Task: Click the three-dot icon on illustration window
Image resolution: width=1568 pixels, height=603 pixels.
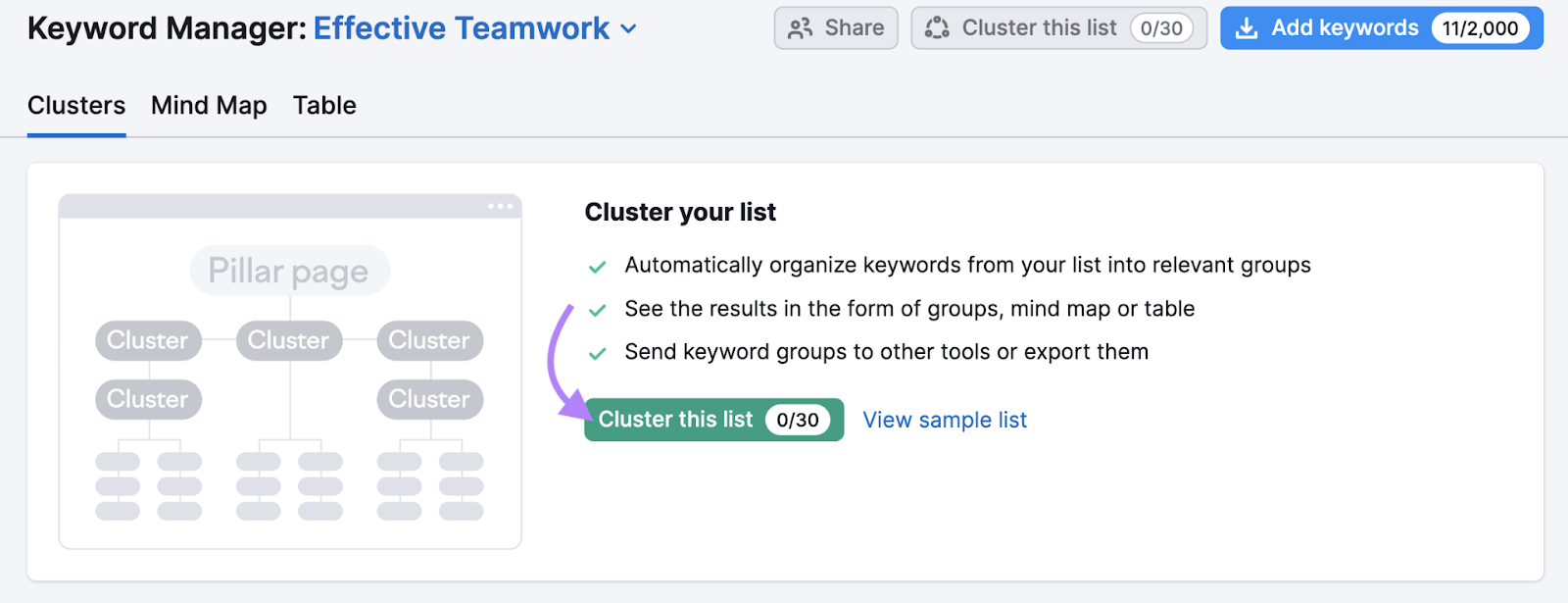Action: coord(500,206)
